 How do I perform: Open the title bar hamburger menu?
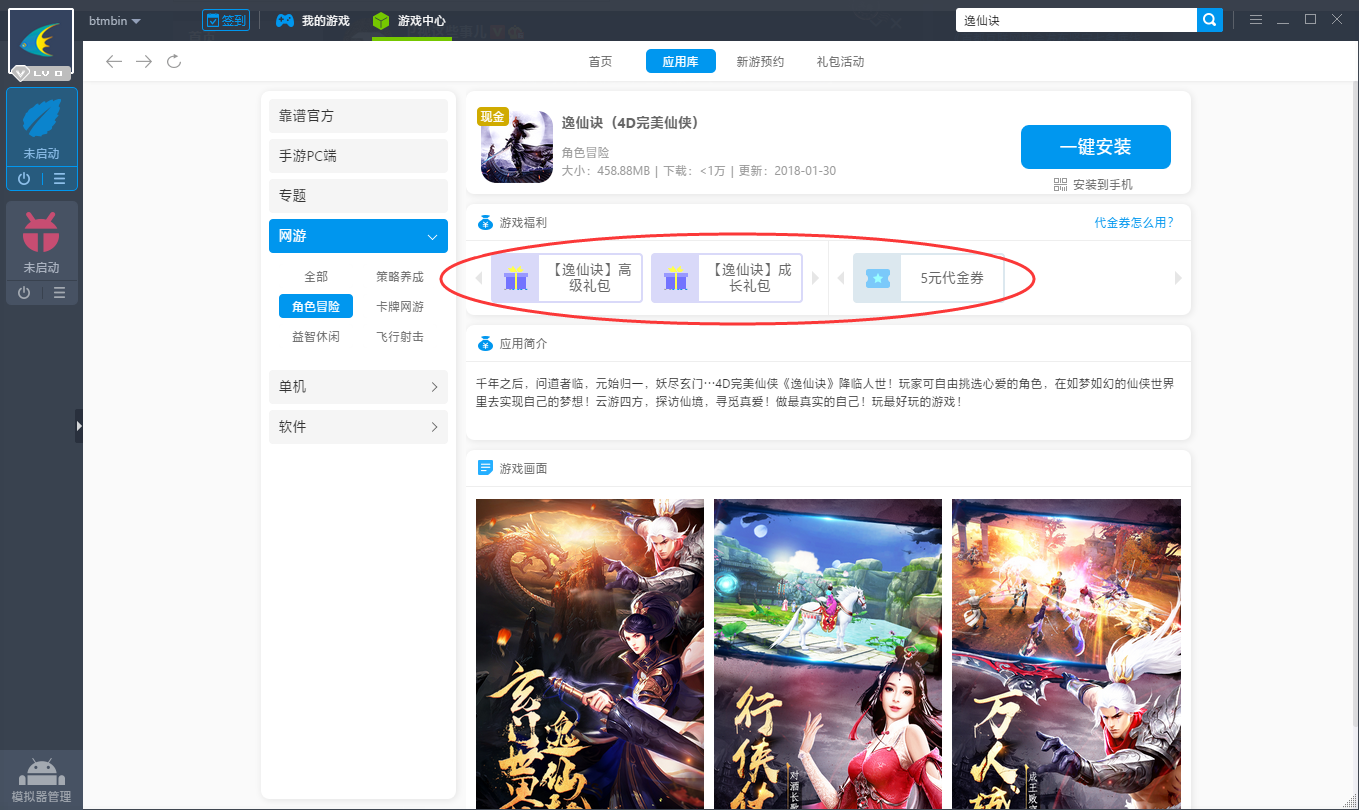pyautogui.click(x=1256, y=20)
